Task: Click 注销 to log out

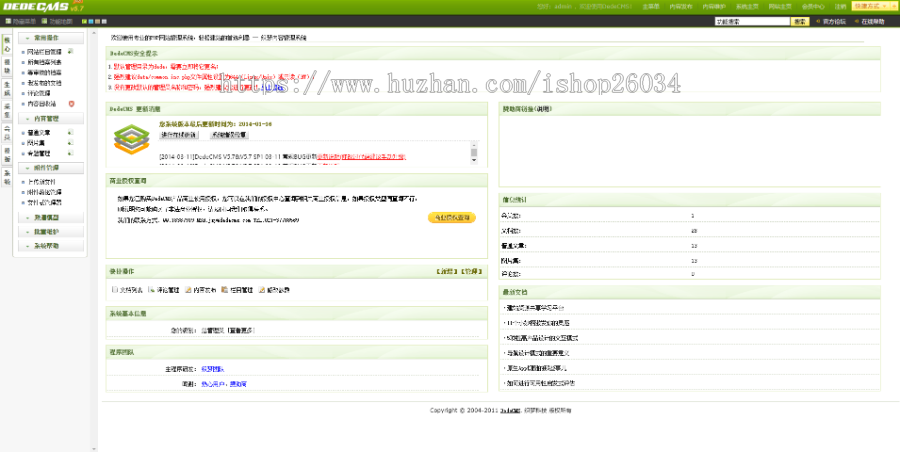Action: click(x=840, y=7)
